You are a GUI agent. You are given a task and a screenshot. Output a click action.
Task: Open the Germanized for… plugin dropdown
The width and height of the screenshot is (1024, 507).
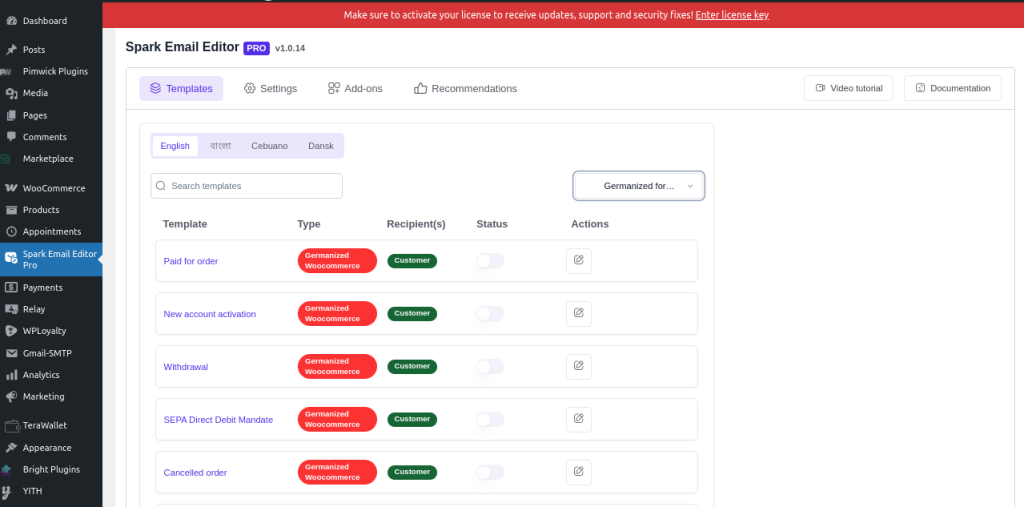[x=639, y=186]
